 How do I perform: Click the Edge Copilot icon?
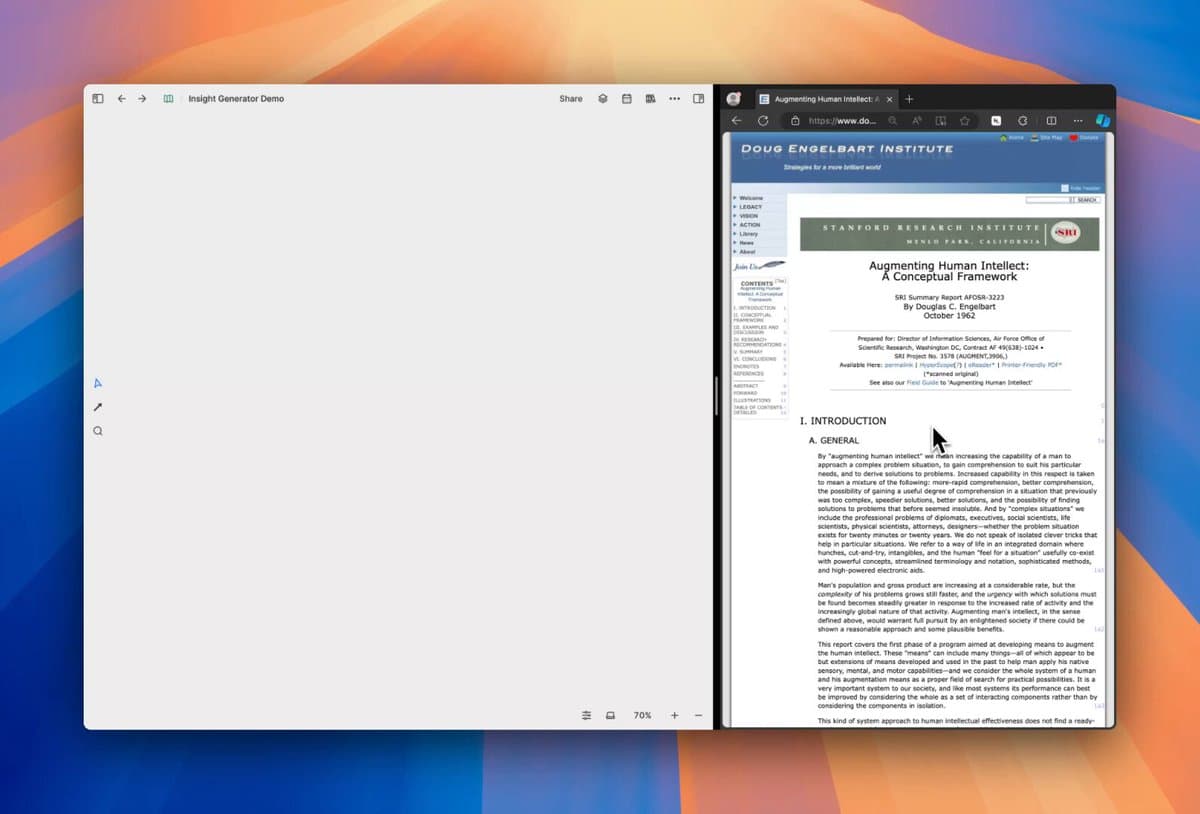[1103, 120]
